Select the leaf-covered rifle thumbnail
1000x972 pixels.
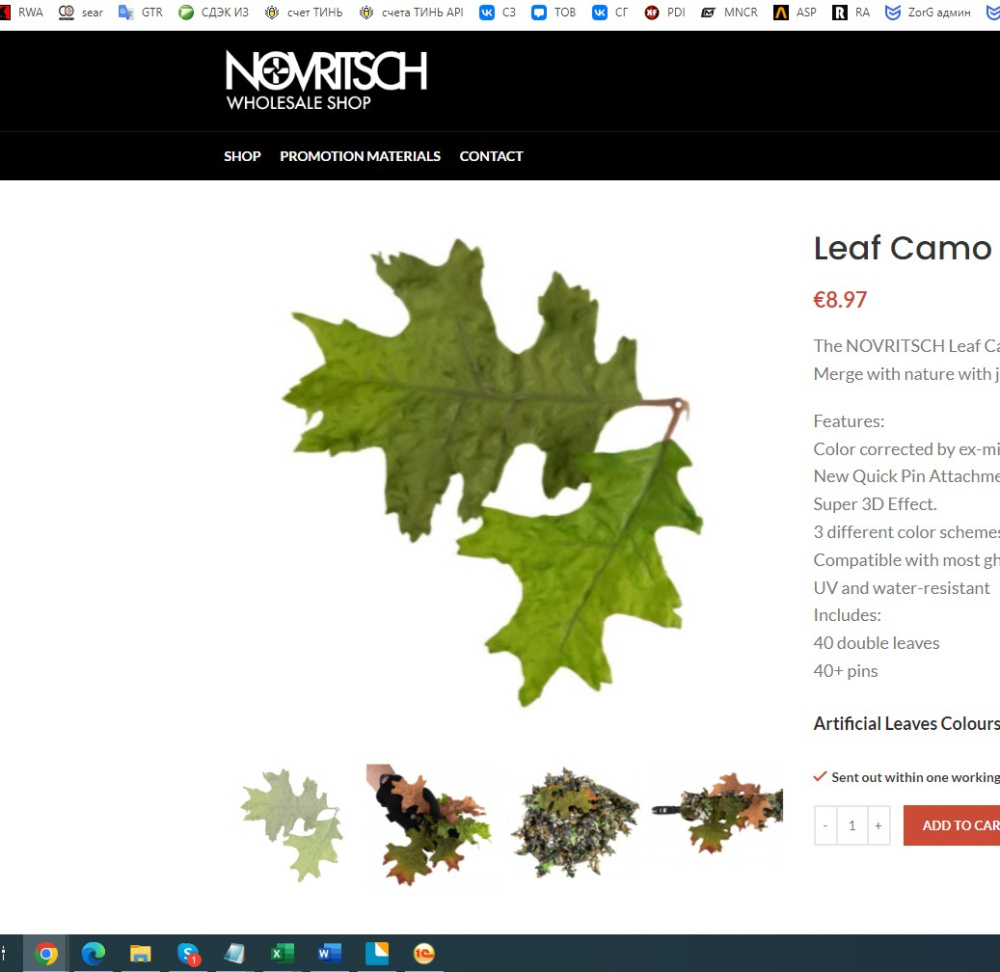pyautogui.click(x=717, y=813)
